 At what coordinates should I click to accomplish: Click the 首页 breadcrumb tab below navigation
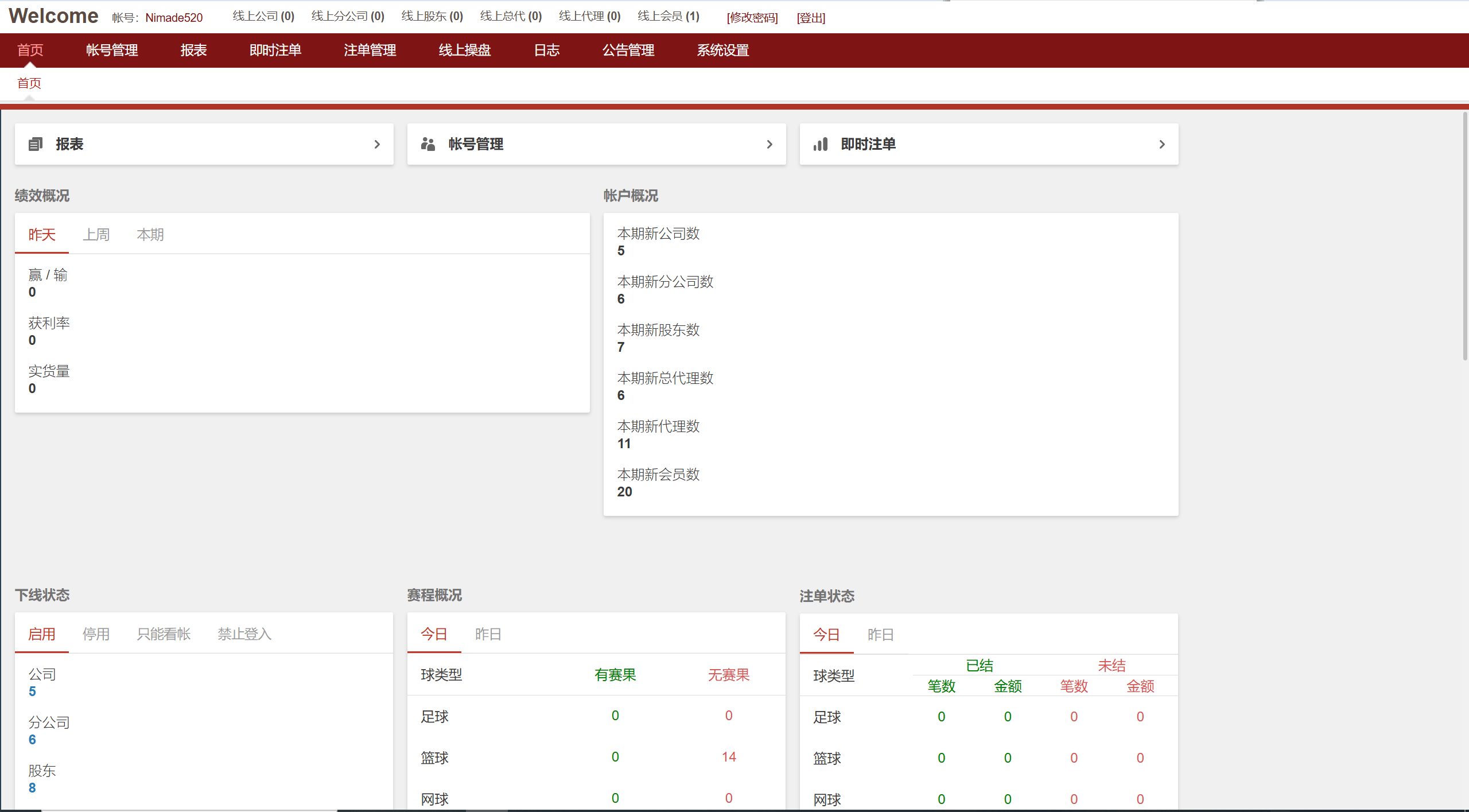tap(29, 83)
